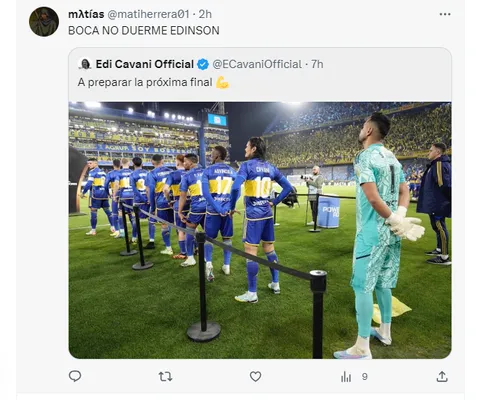The height and width of the screenshot is (400, 479).
Task: Open the @matiherrera01 handle link
Action: [148, 14]
